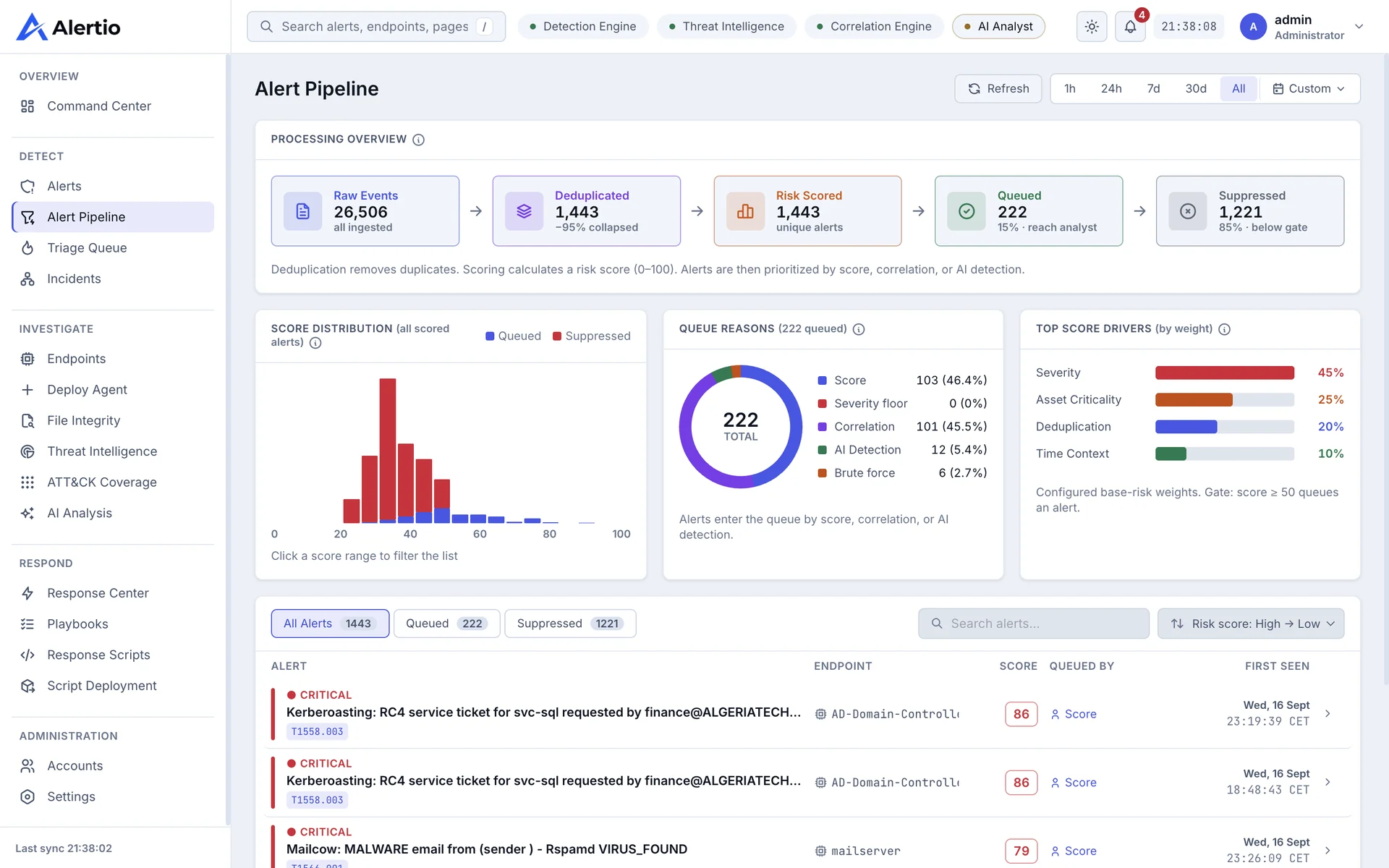The image size is (1389, 868).
Task: Click the Queued checkmark icon
Action: click(x=967, y=211)
